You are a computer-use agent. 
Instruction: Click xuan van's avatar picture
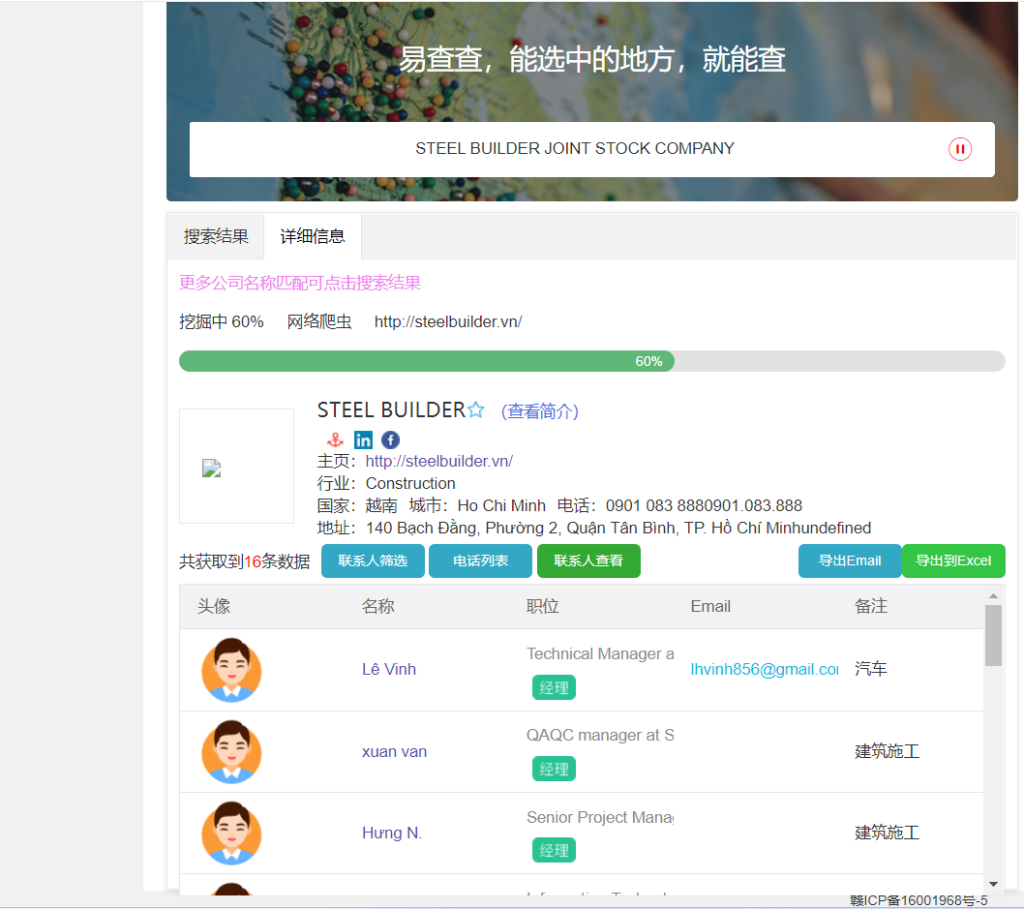click(231, 752)
